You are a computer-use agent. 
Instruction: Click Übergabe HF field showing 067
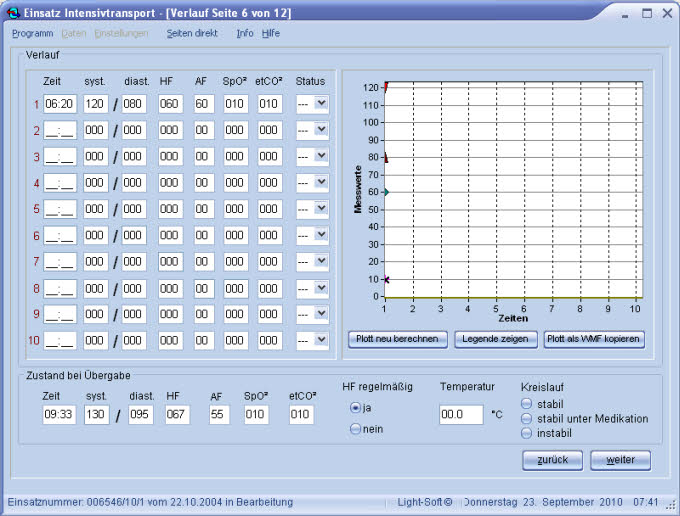point(177,415)
